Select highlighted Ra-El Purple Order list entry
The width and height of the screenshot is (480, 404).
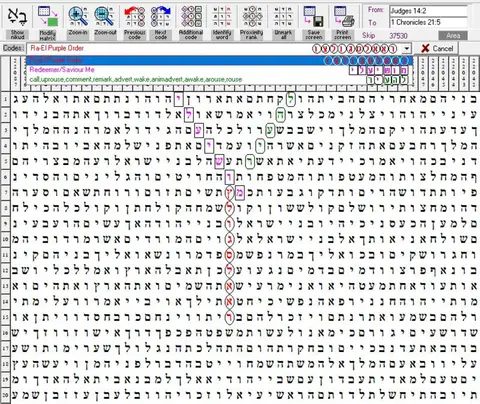click(x=219, y=60)
